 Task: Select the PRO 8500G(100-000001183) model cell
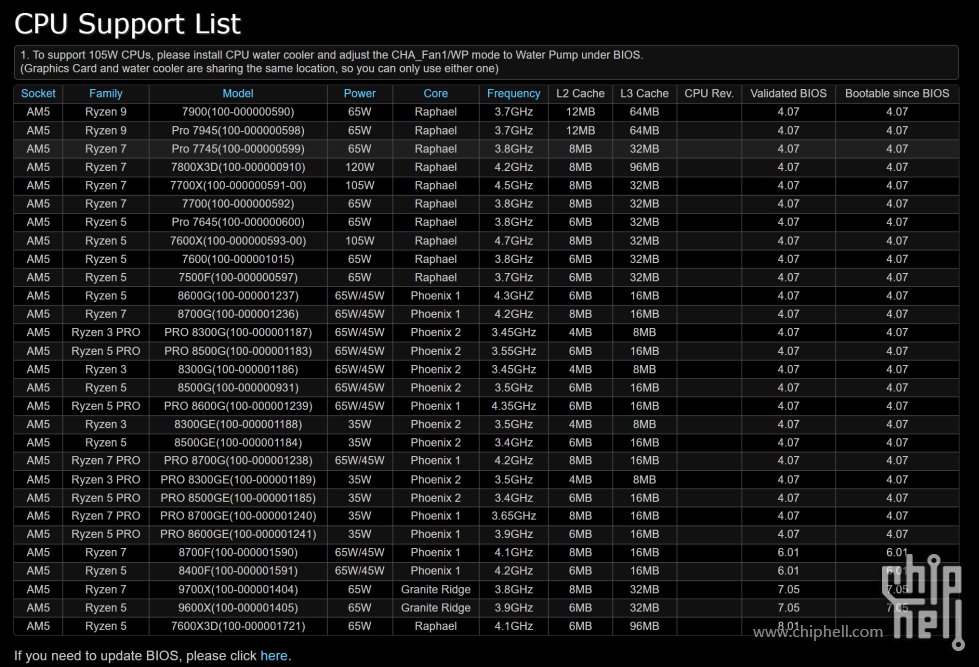pos(238,351)
